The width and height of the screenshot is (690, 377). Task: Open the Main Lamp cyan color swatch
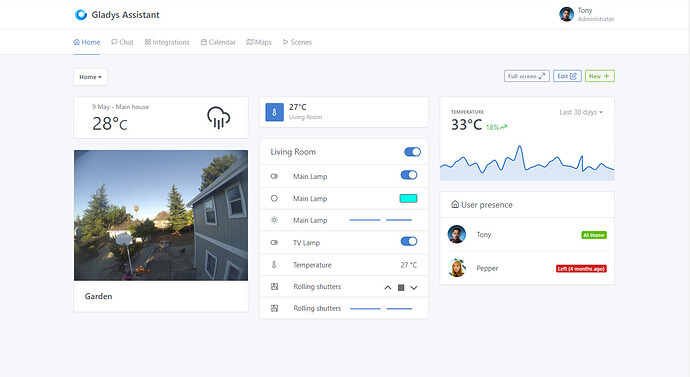click(x=408, y=198)
